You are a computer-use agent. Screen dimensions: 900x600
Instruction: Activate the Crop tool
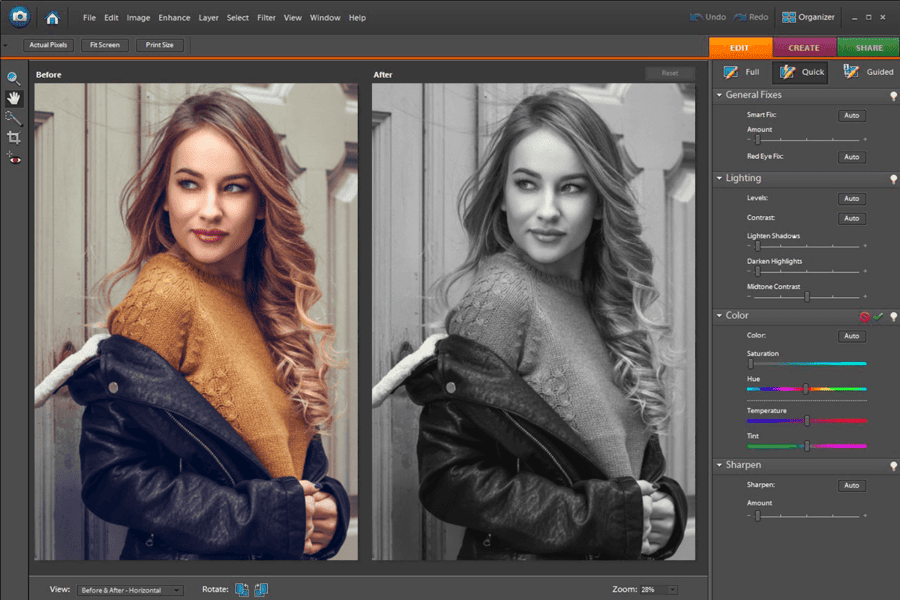(13, 137)
